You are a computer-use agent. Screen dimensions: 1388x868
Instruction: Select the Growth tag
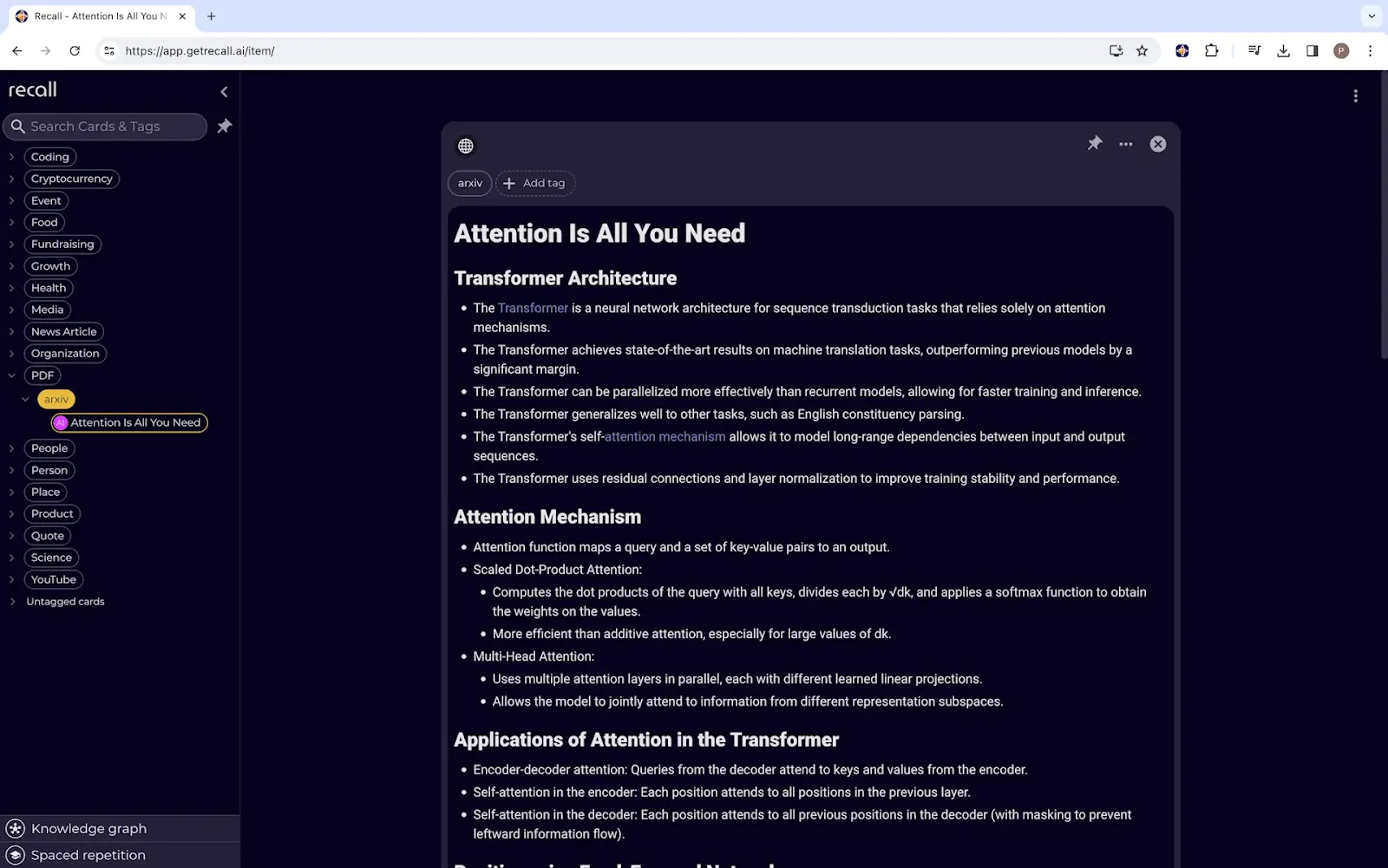50,266
